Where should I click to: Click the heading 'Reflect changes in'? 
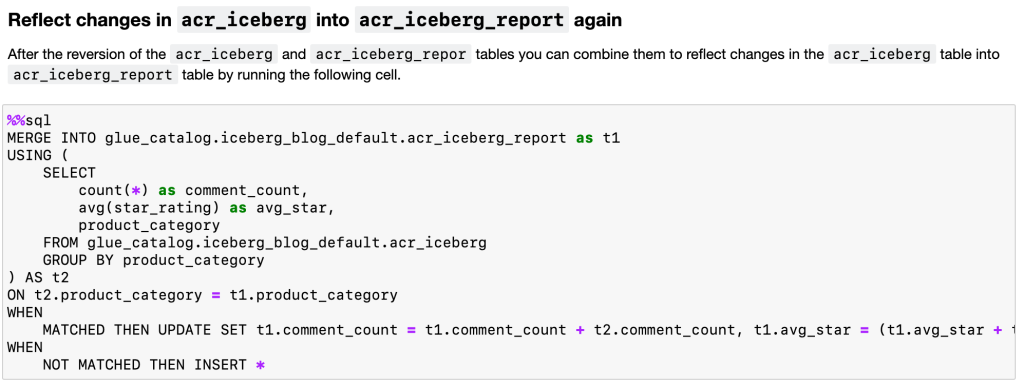[89, 20]
